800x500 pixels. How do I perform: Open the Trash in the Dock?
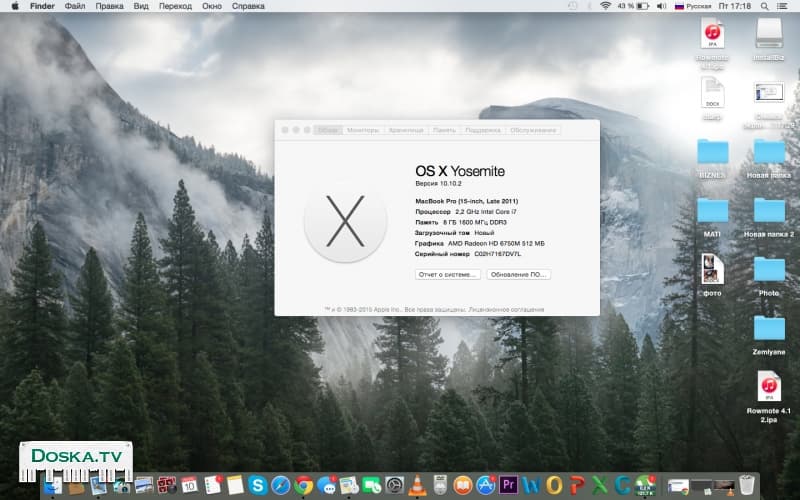pyautogui.click(x=746, y=486)
